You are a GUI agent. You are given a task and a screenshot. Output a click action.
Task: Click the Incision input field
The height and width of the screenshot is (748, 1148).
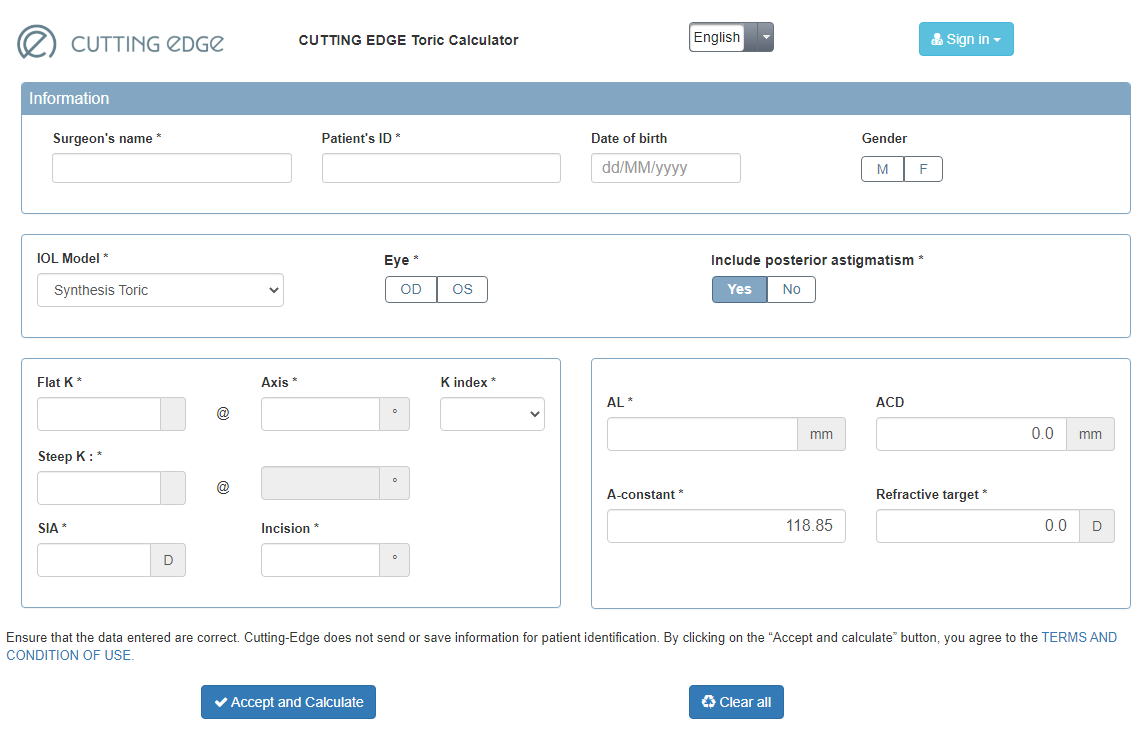coord(321,560)
